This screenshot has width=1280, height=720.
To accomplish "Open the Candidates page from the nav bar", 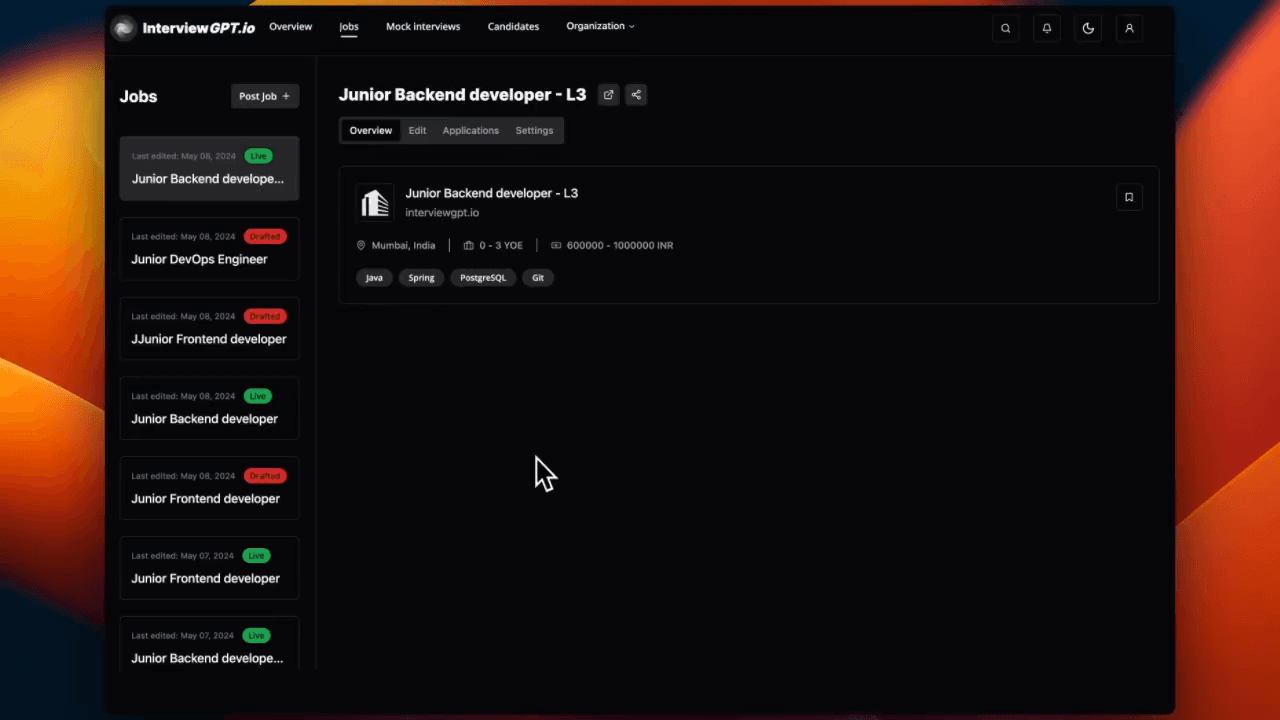I will (x=513, y=26).
